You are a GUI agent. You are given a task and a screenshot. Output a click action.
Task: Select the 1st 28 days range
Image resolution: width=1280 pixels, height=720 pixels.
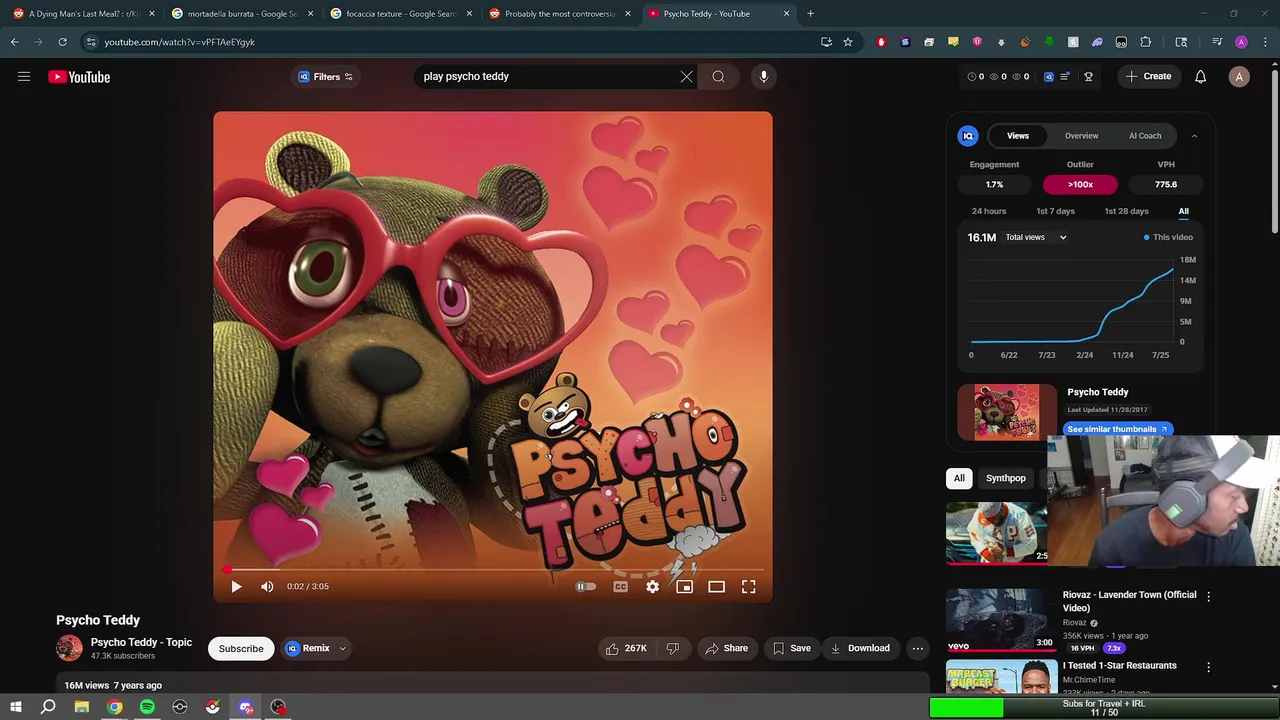[1126, 211]
